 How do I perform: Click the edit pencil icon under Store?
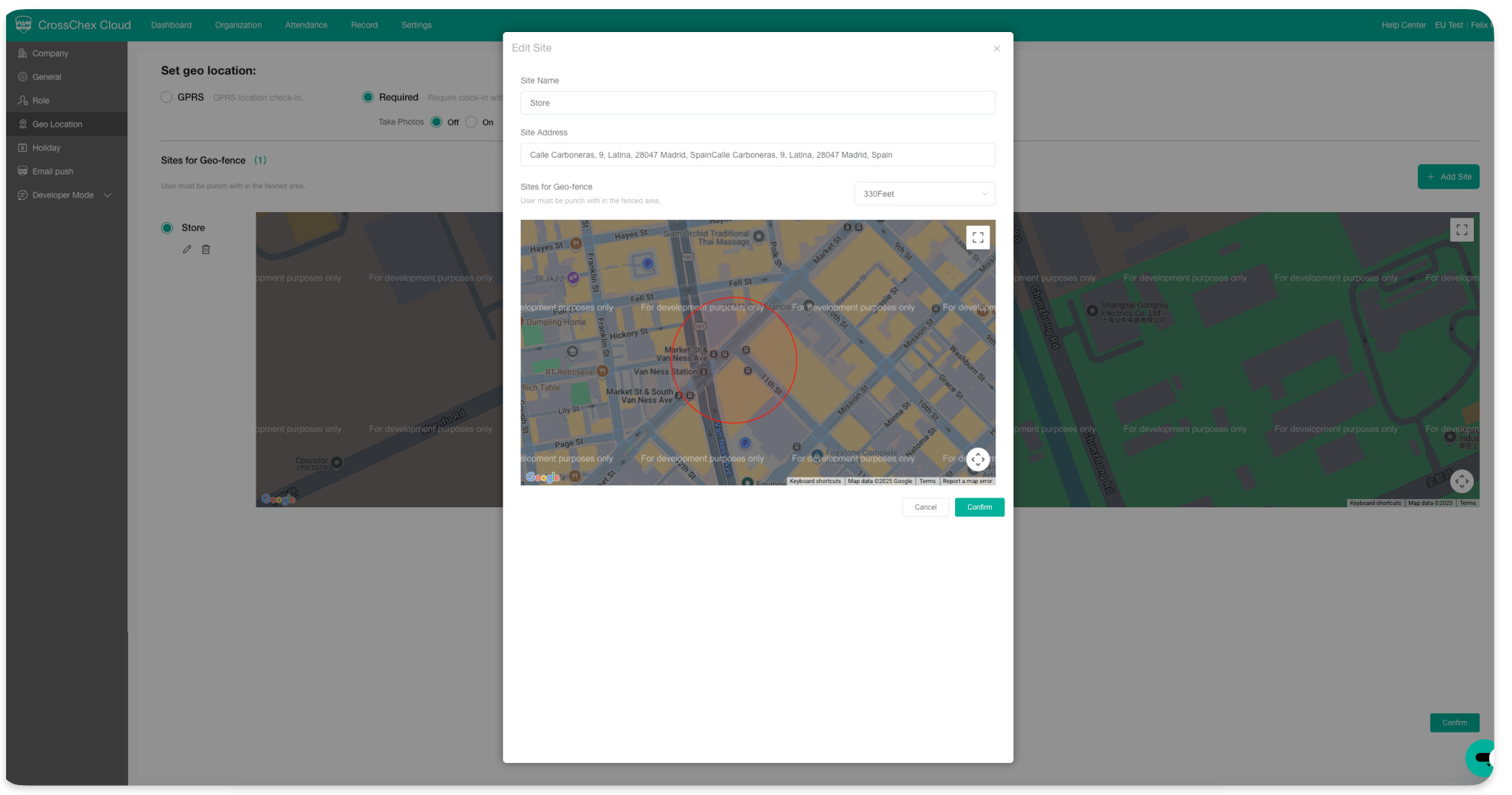[x=187, y=249]
